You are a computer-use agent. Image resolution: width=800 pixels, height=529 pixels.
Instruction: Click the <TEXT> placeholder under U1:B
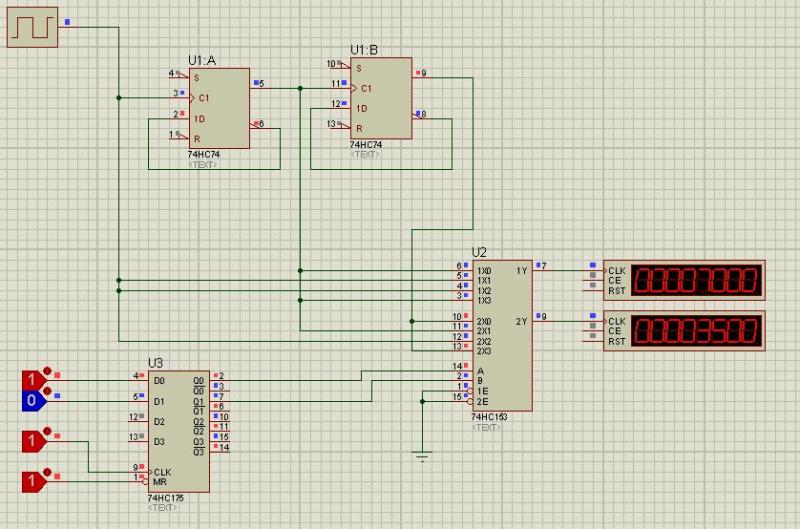click(365, 154)
